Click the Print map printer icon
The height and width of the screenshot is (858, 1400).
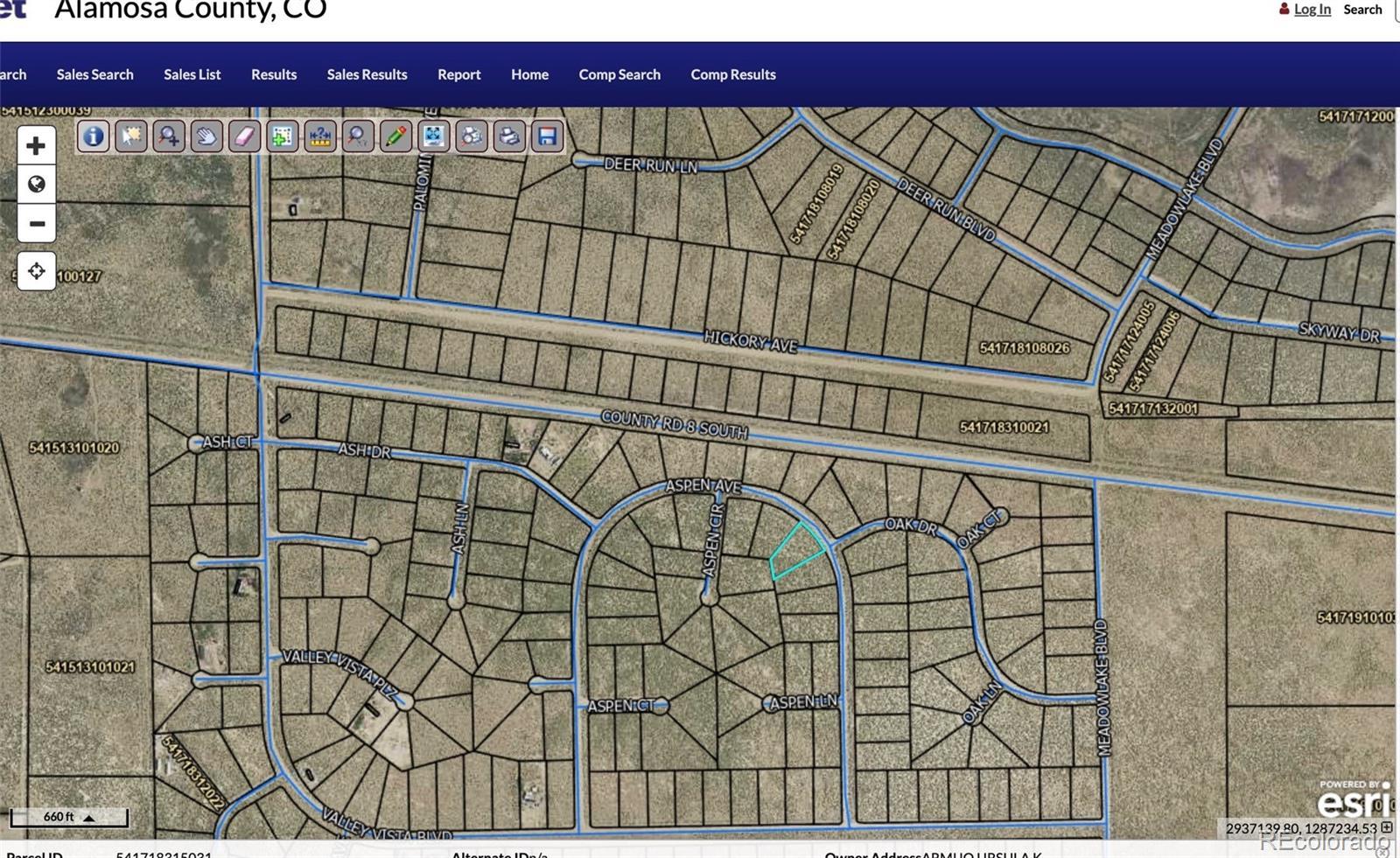pos(509,136)
